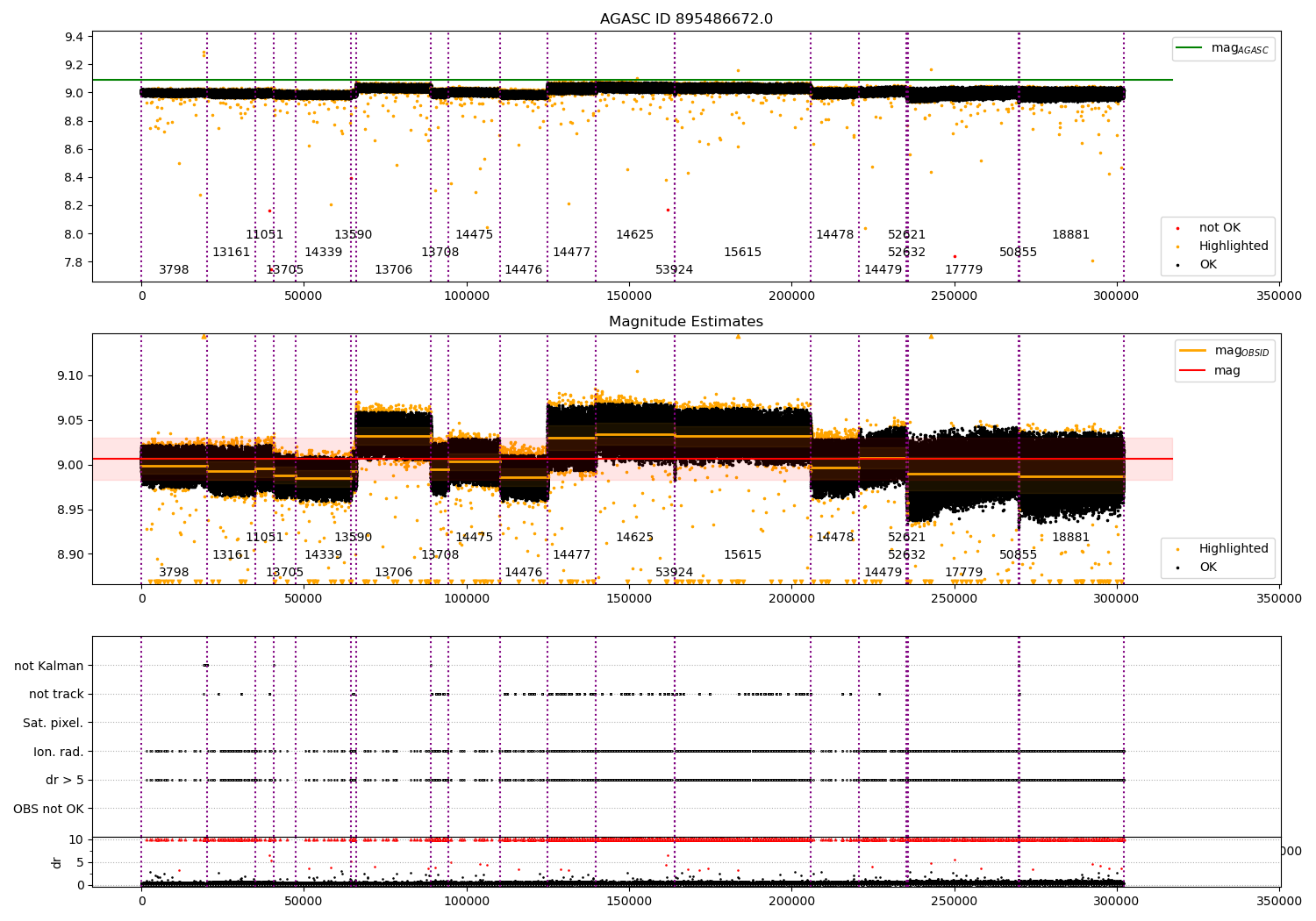Click the 9.05 y-axis tick label

click(70, 420)
